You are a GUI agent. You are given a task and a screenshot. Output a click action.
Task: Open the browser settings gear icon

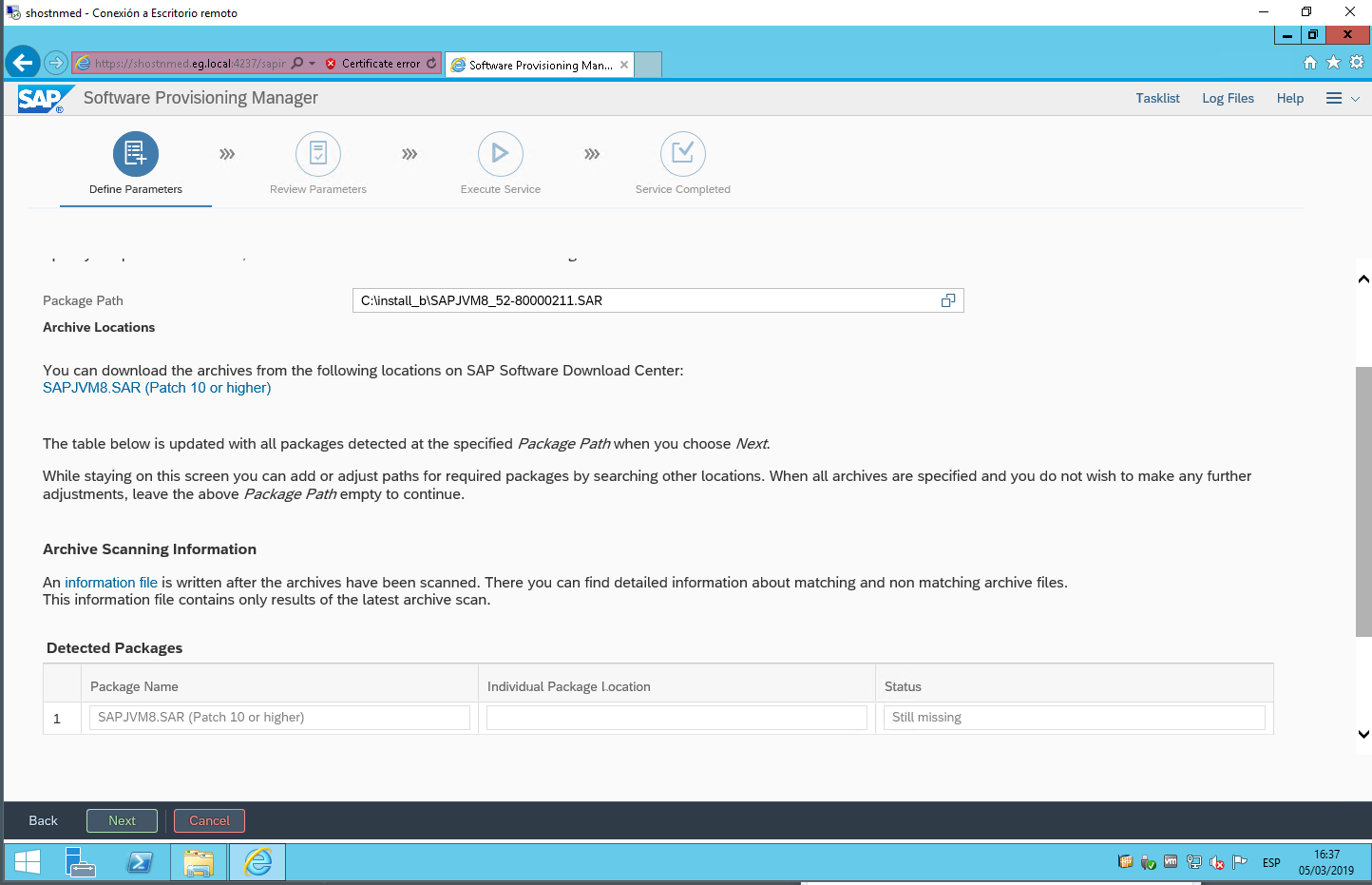pos(1357,63)
